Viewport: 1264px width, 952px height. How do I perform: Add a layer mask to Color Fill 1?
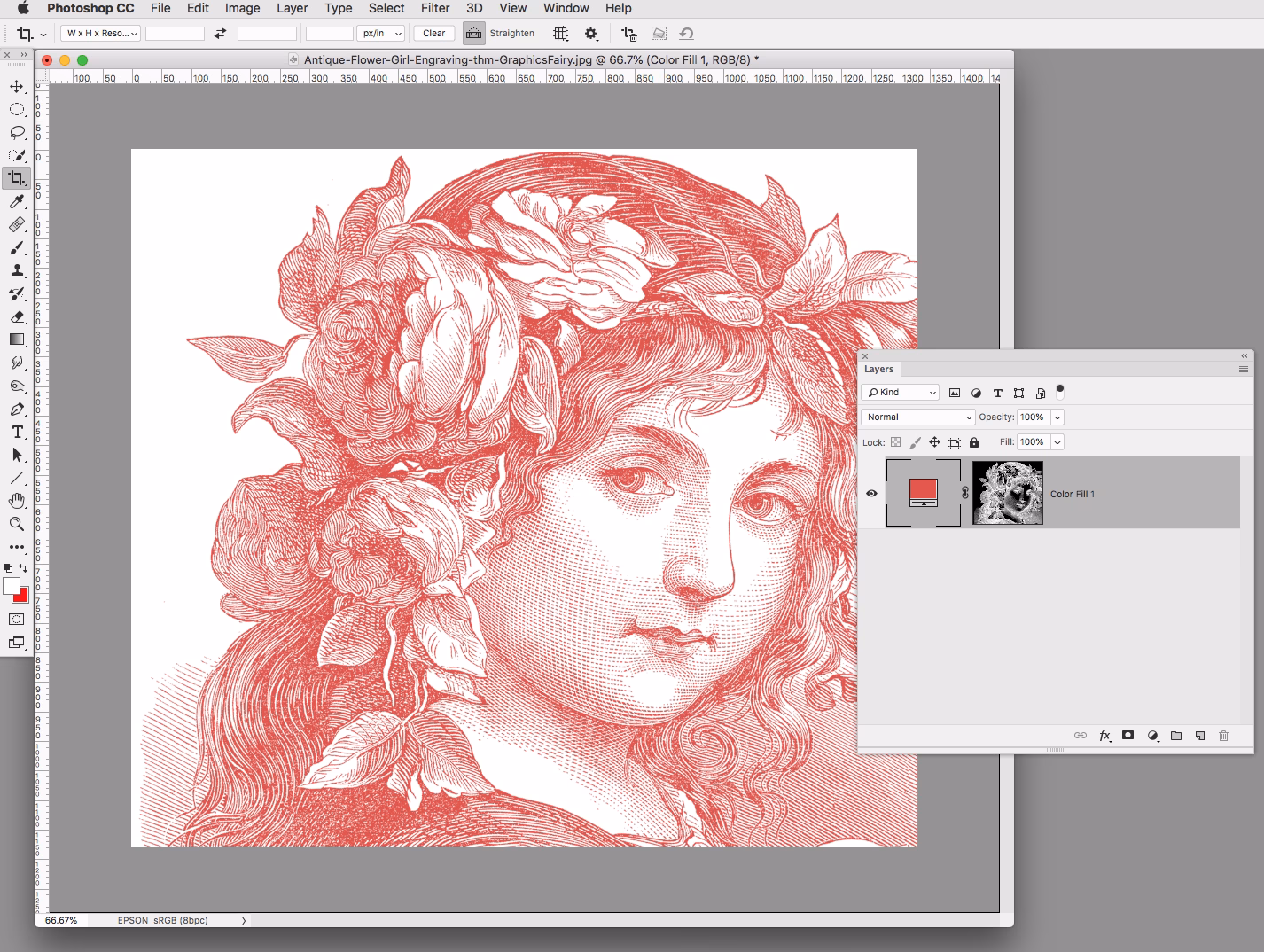click(1127, 736)
